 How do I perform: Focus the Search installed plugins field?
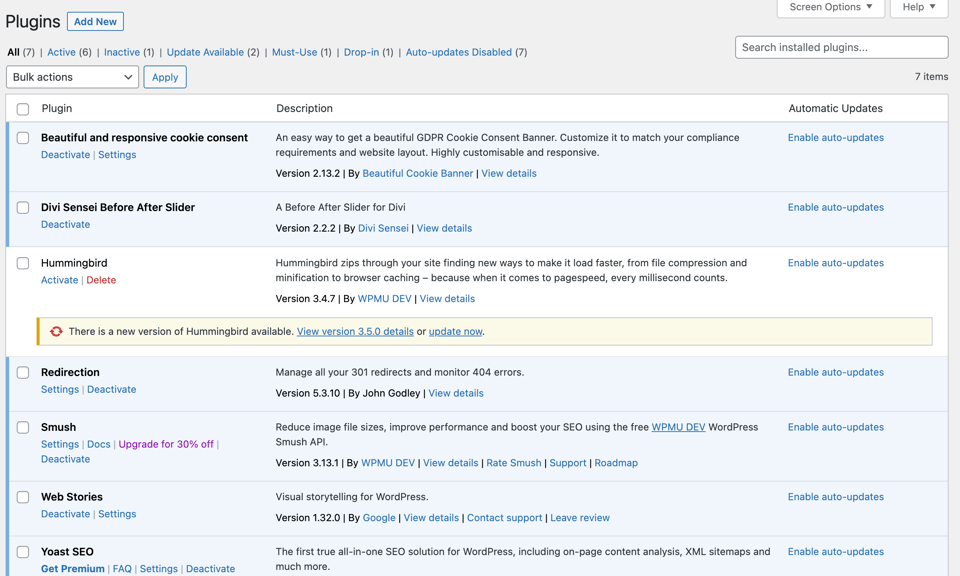tap(841, 47)
